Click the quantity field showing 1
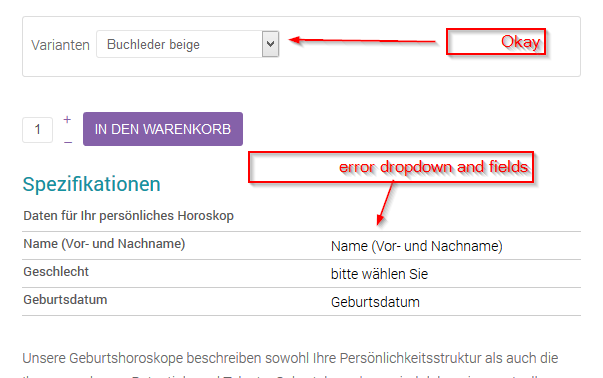This screenshot has width=603, height=378. (38, 130)
